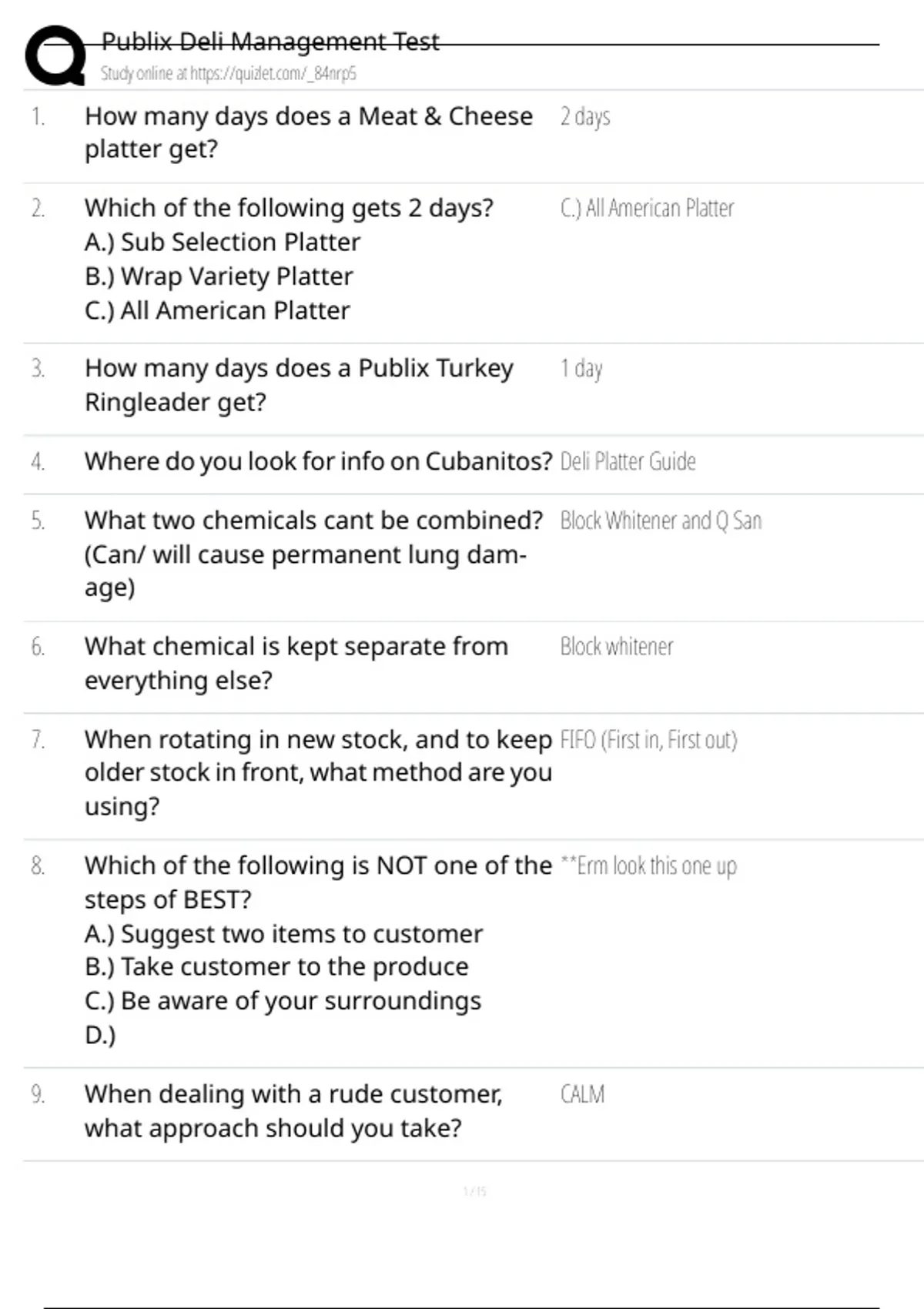
Task: Click the Publix Deli Management Test title
Action: [x=269, y=41]
